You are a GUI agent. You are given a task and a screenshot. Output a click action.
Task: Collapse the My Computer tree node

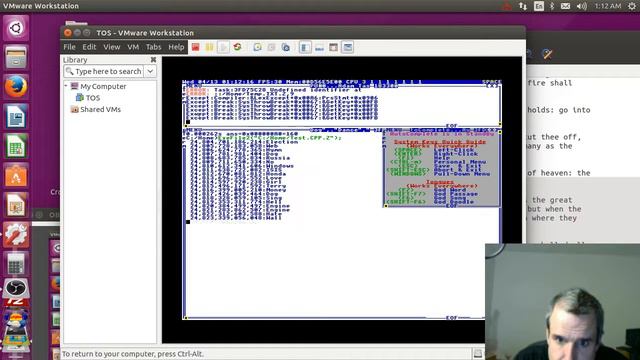(x=66, y=86)
